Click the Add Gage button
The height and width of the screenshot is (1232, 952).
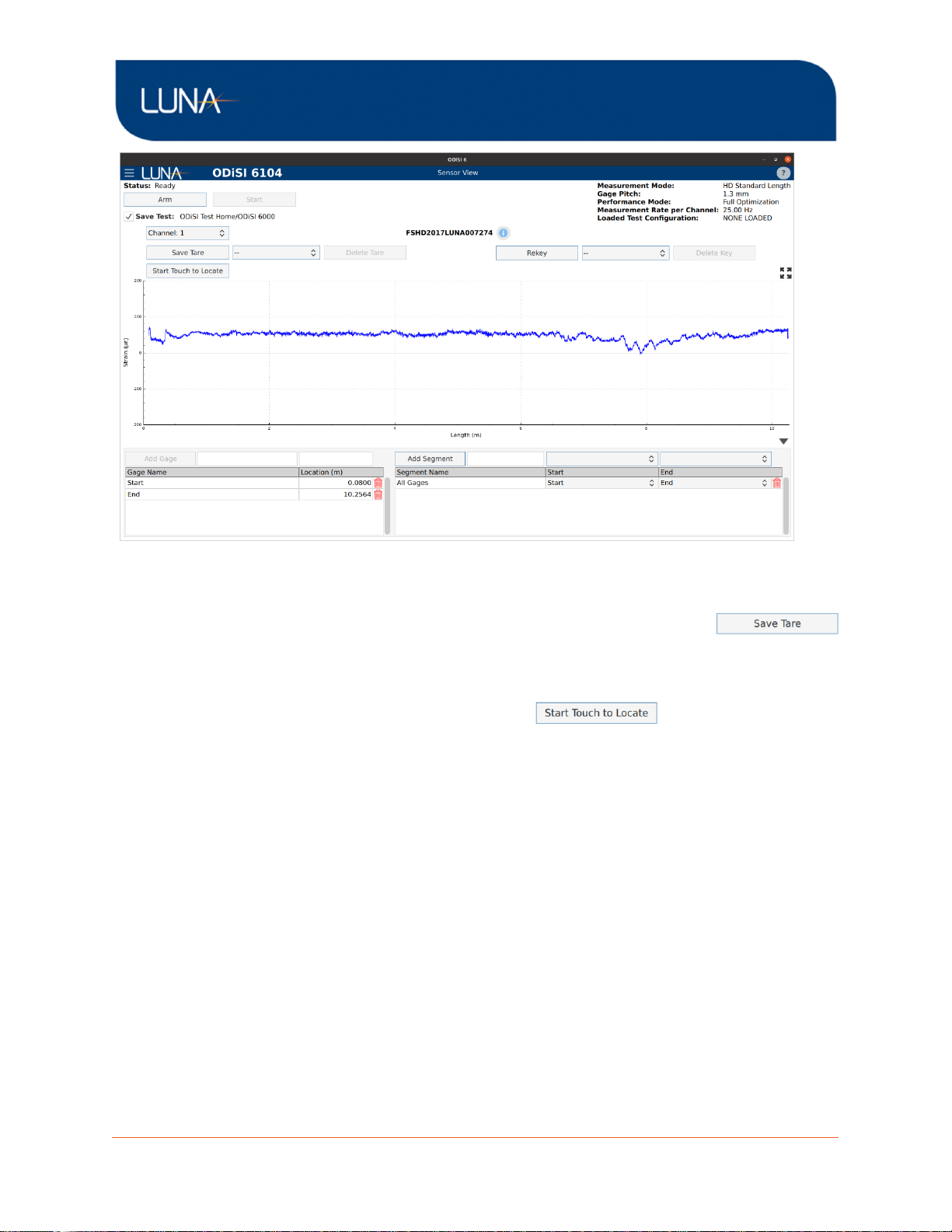click(160, 459)
